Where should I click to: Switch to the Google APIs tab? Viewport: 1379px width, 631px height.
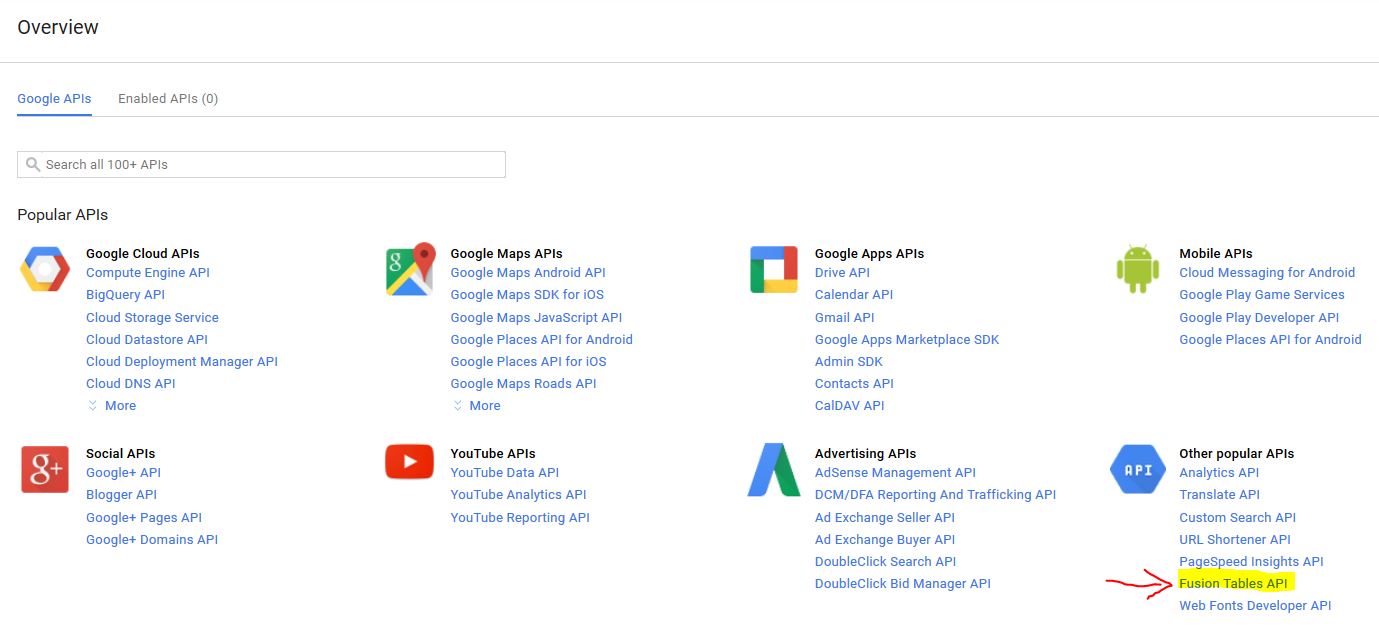tap(54, 99)
